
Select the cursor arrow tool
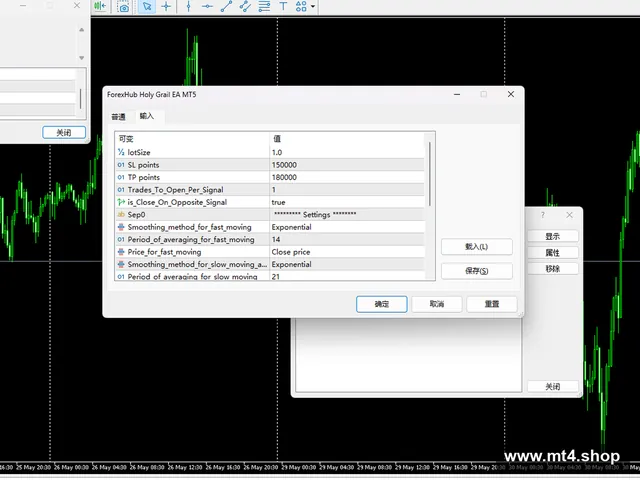point(147,6)
